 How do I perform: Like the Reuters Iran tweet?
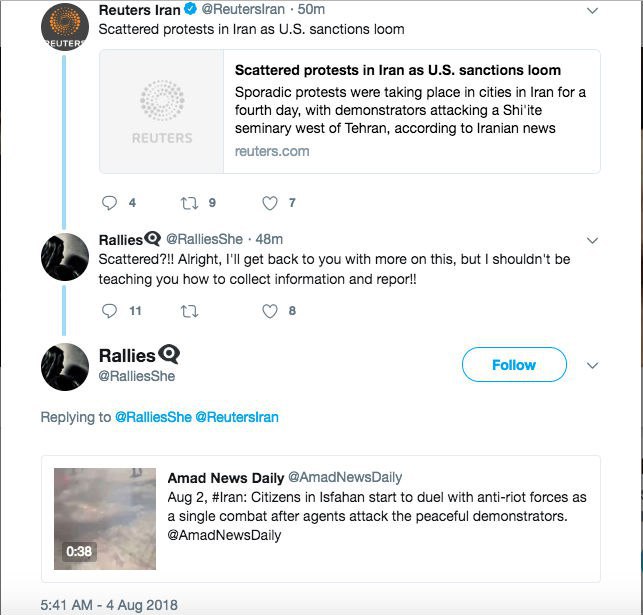point(269,203)
